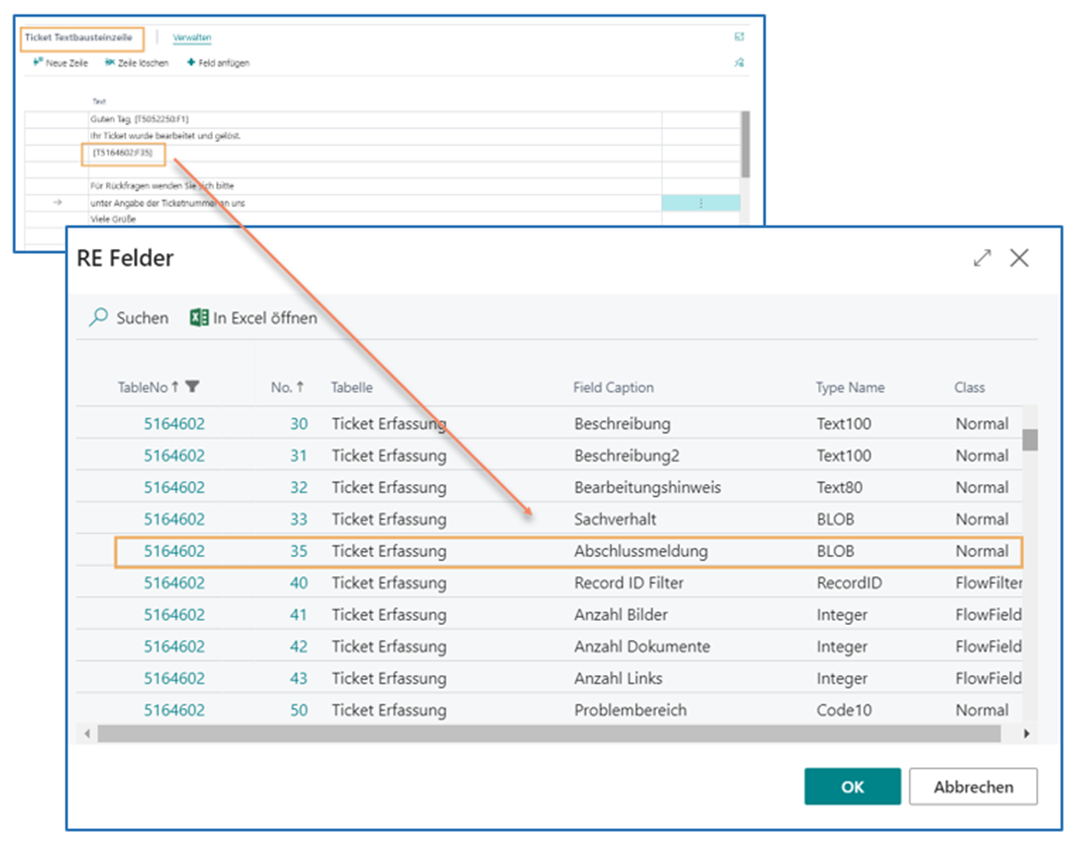1086x847 pixels.
Task: Click the Neue Zeile icon
Action: pyautogui.click(x=38, y=63)
